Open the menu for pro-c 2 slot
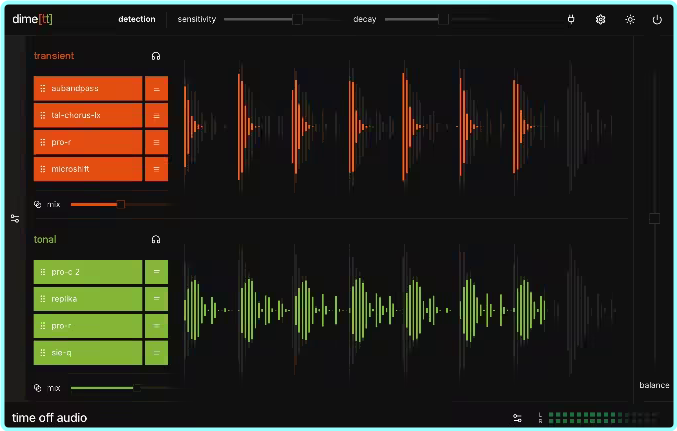677x431 pixels. 156,272
